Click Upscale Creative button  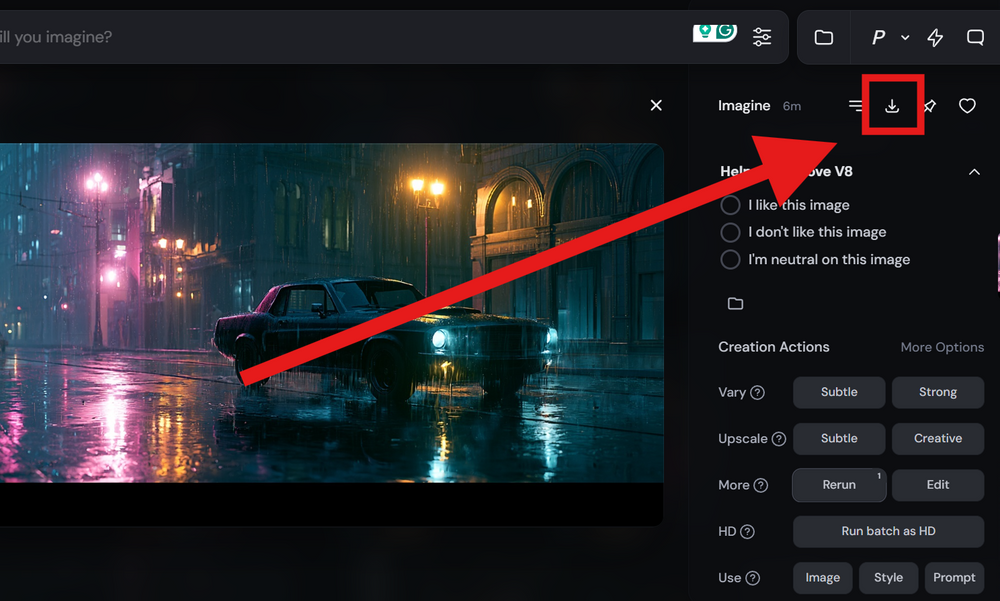[938, 439]
